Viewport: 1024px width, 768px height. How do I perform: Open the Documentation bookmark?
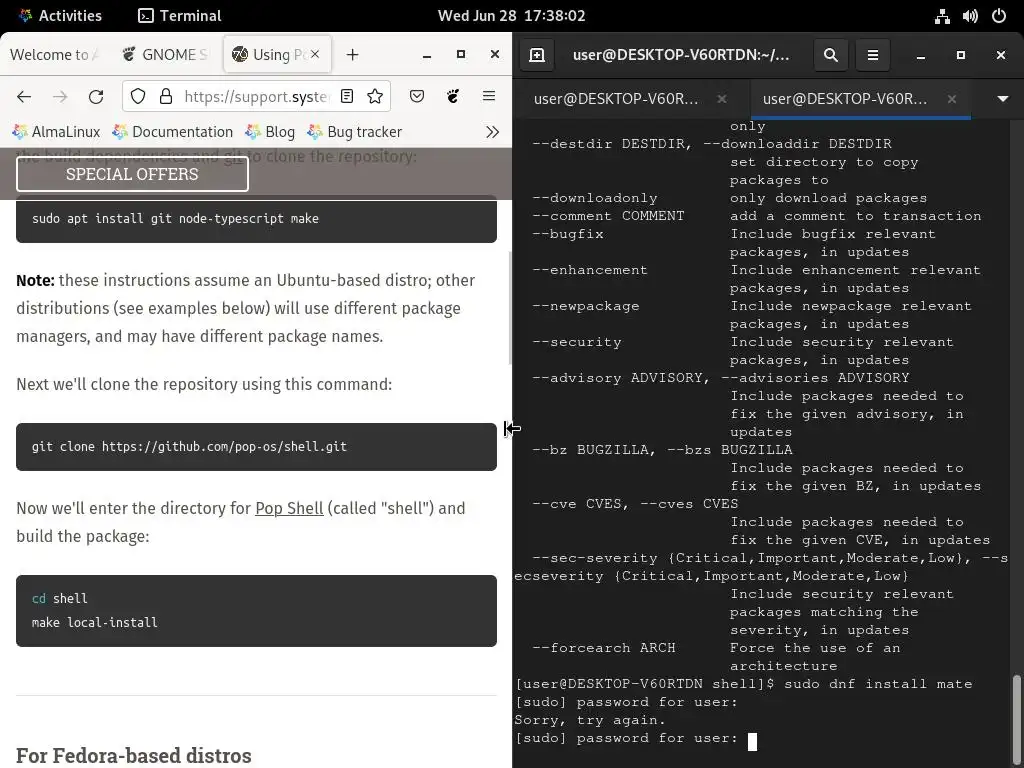(x=172, y=132)
